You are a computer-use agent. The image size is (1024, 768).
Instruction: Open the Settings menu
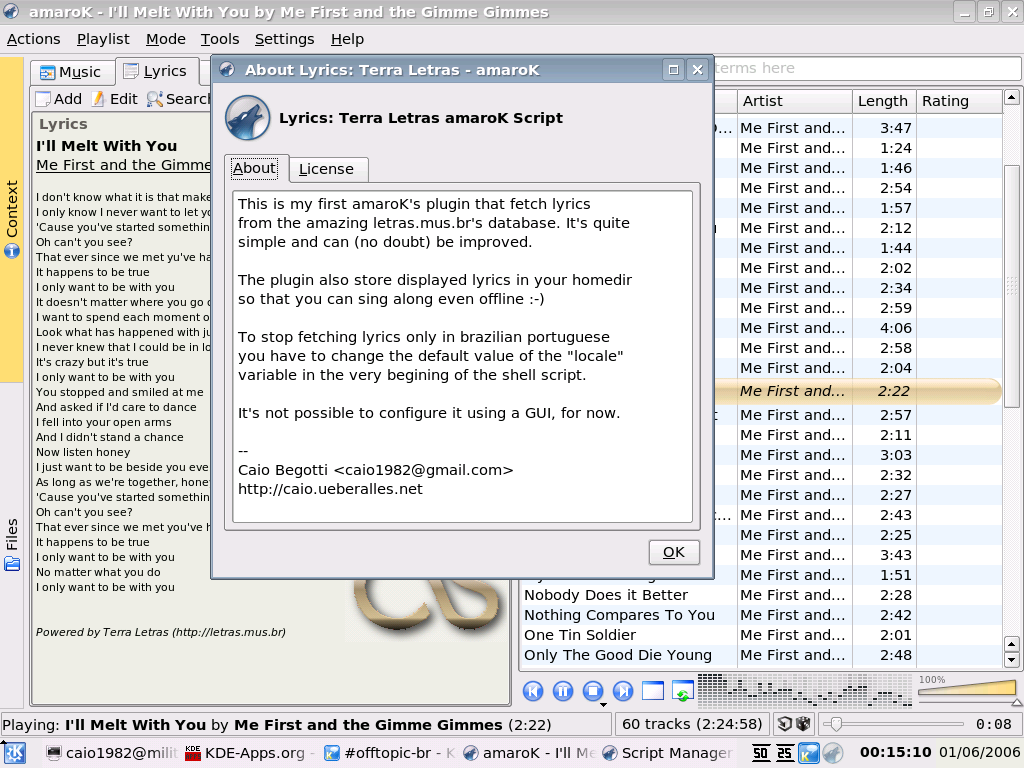[284, 39]
